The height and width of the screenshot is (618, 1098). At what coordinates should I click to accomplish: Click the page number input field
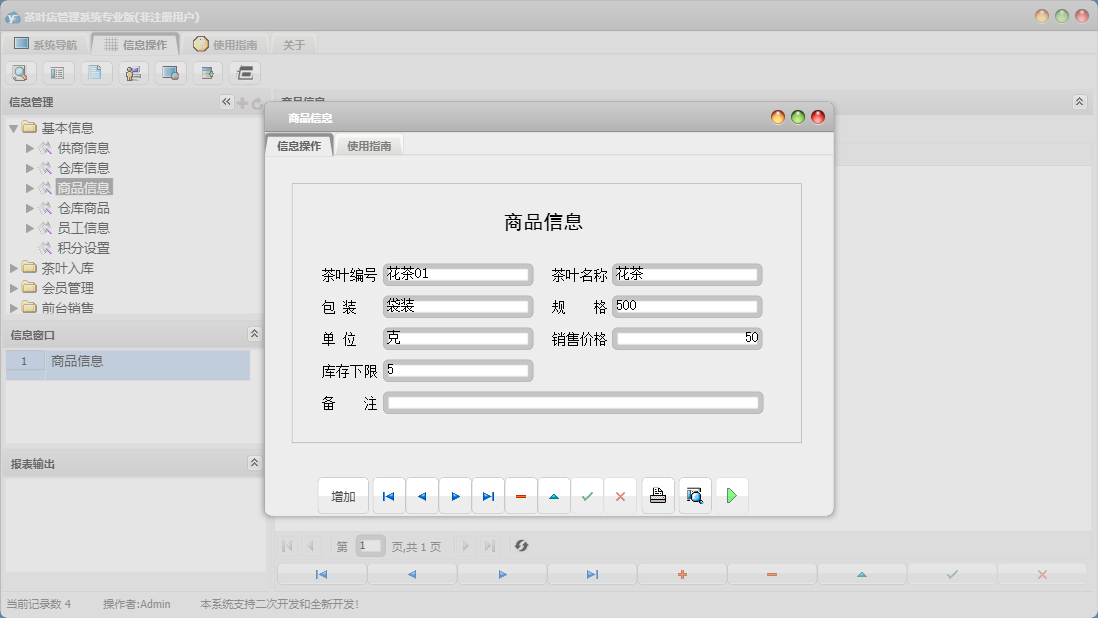(x=370, y=546)
